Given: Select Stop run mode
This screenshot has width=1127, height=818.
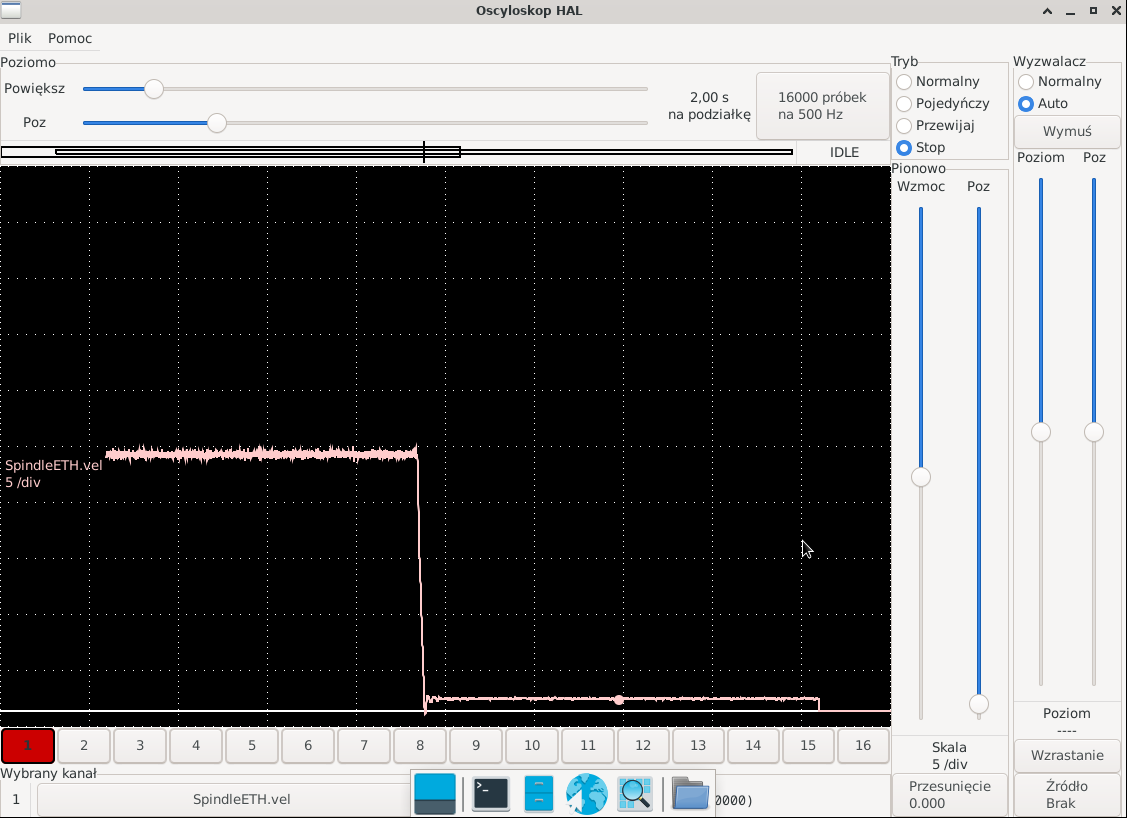Looking at the screenshot, I should tap(921, 147).
